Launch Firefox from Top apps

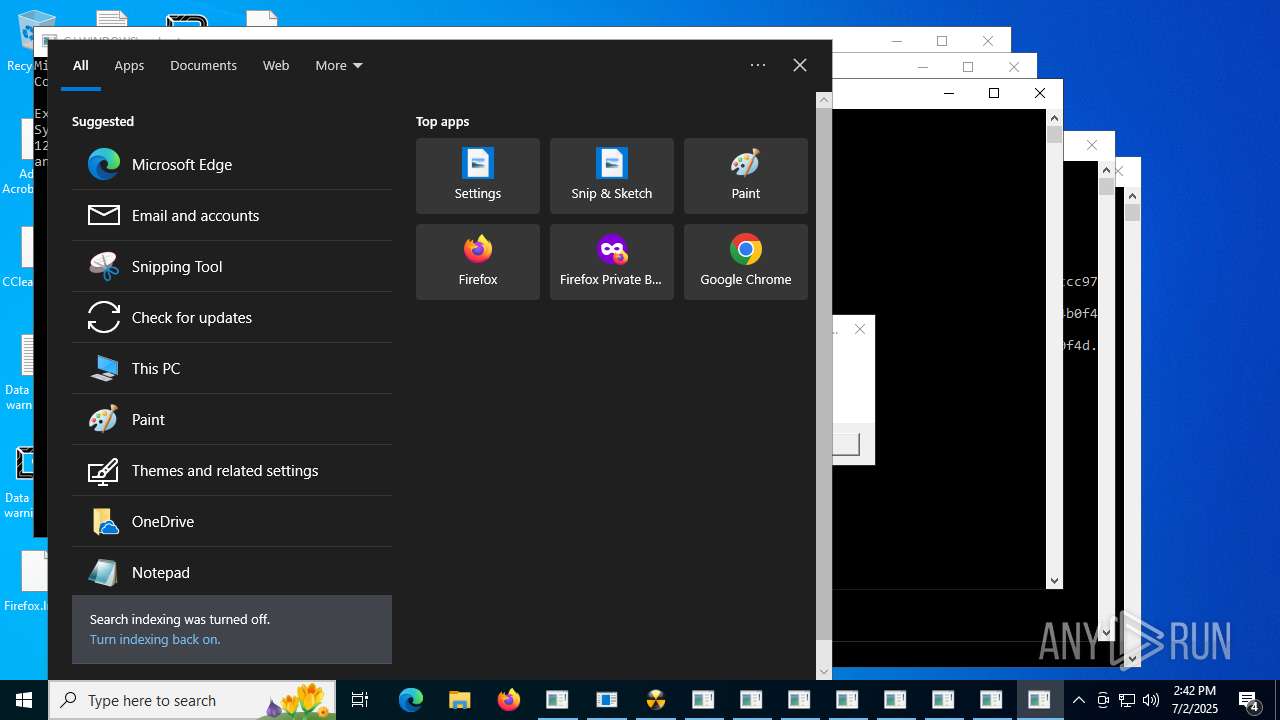478,262
